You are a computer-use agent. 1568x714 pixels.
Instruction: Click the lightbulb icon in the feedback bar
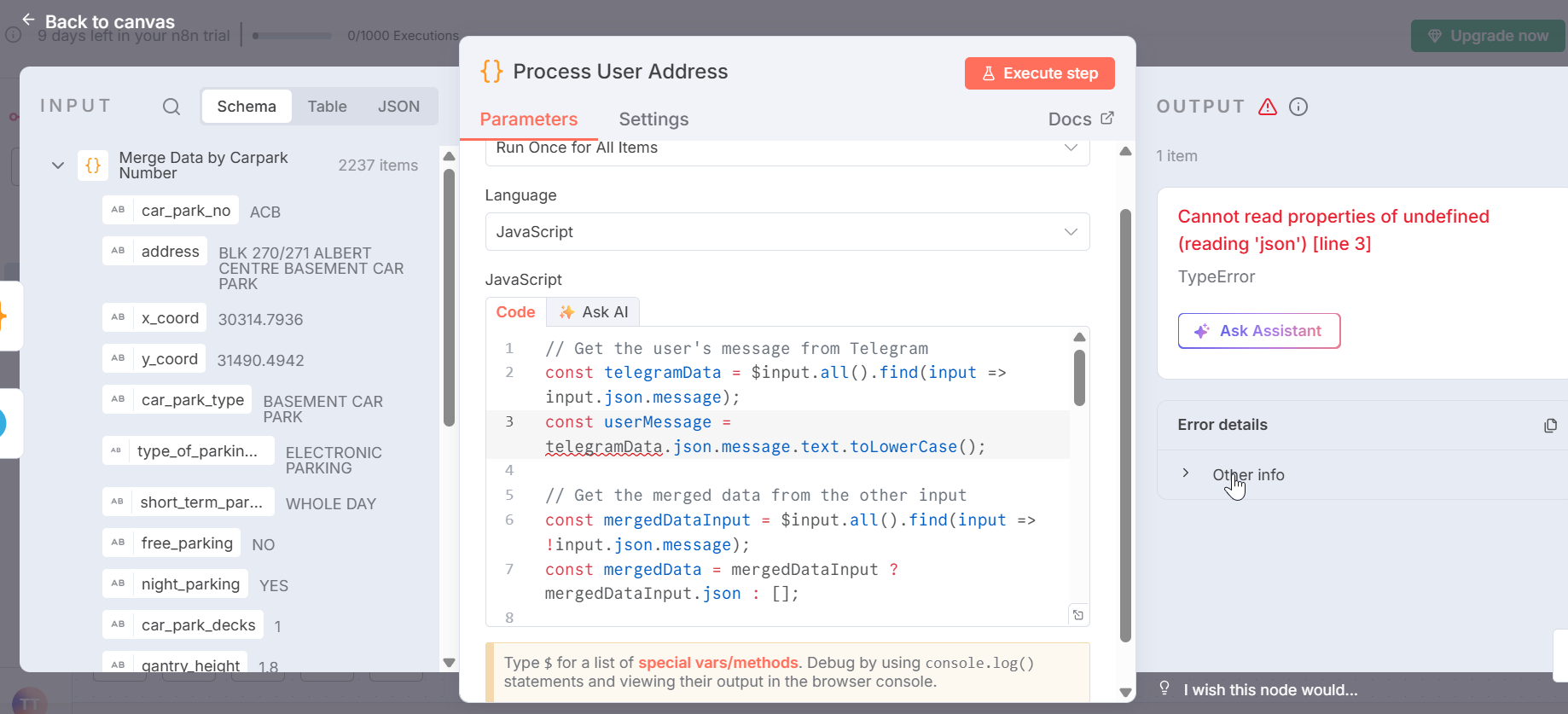click(1164, 688)
